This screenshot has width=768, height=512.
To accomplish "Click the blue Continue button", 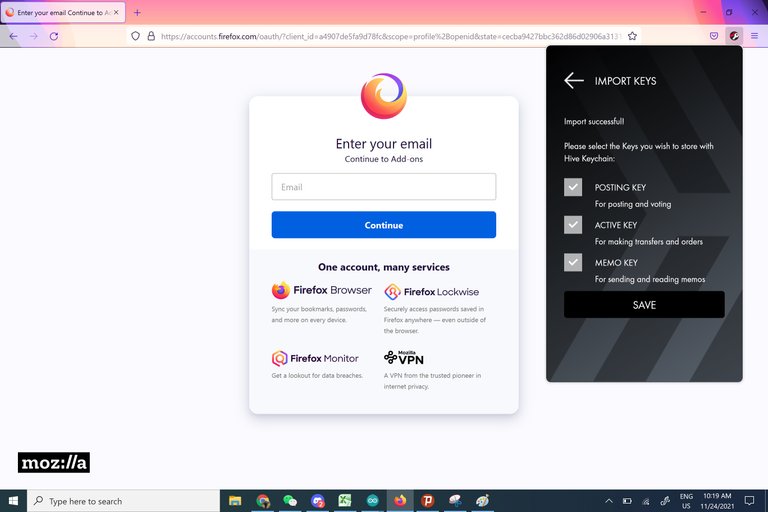I will (x=384, y=225).
